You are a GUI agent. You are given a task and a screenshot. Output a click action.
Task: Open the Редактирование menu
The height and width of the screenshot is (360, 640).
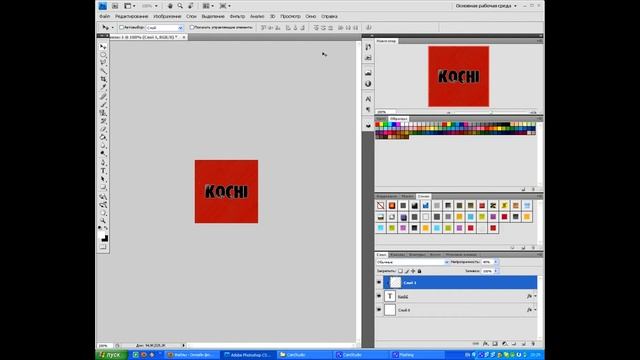pos(131,16)
